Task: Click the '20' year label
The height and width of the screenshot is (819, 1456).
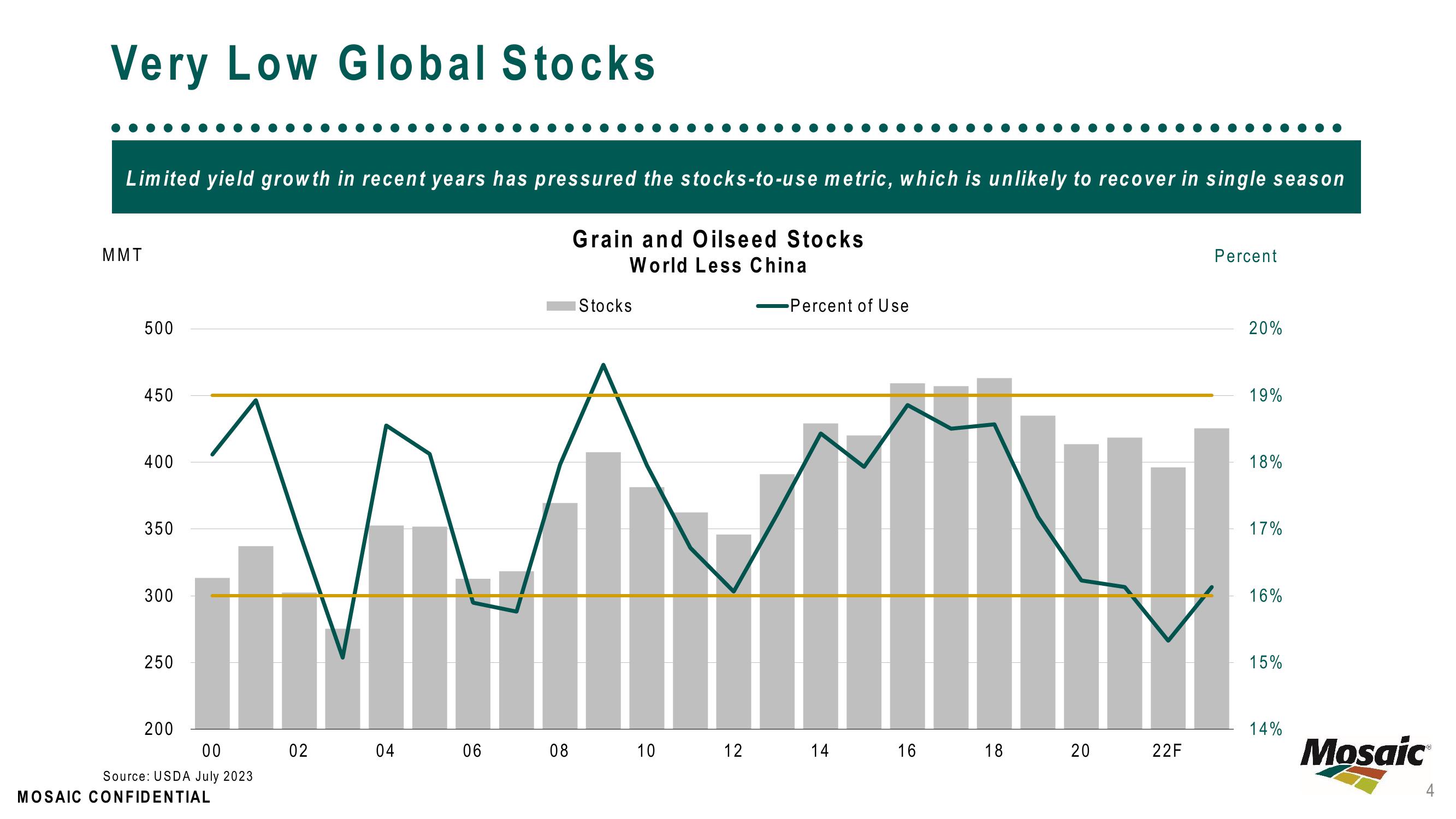Action: [x=1081, y=751]
